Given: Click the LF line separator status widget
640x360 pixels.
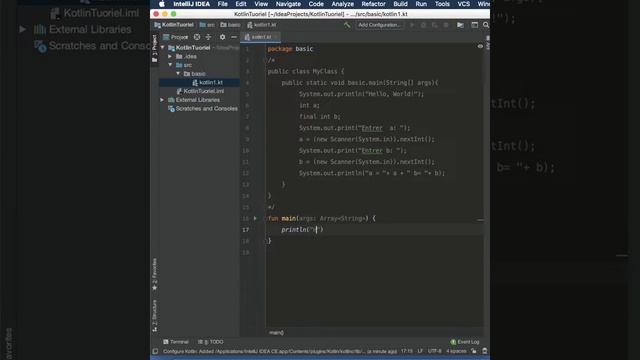Looking at the screenshot, I should click(x=420, y=351).
